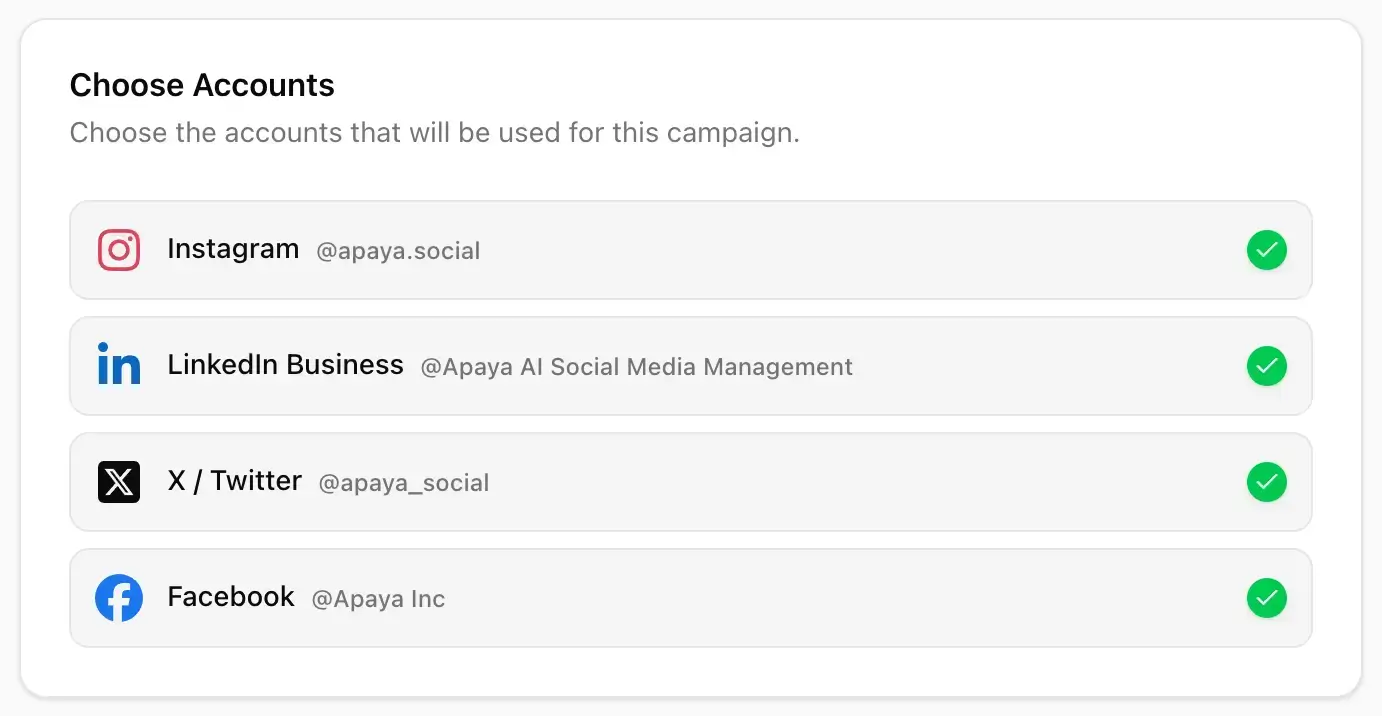Click the X / Twitter logo icon
This screenshot has height=716, width=1382.
(119, 482)
